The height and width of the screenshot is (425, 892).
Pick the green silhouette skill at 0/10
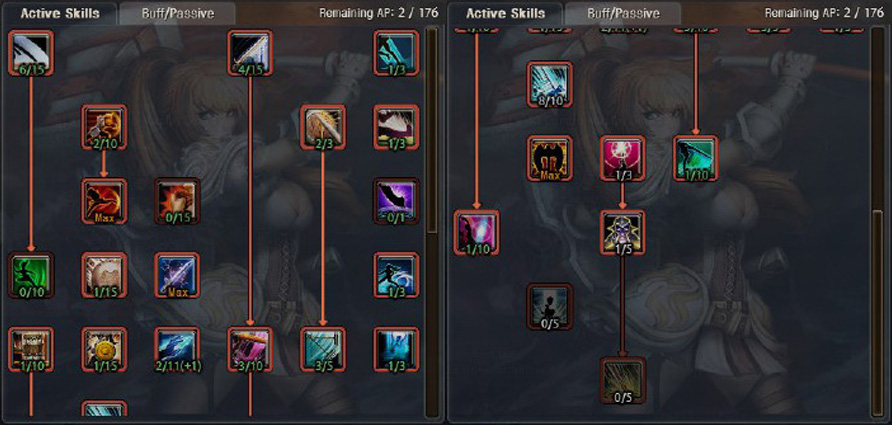[31, 275]
